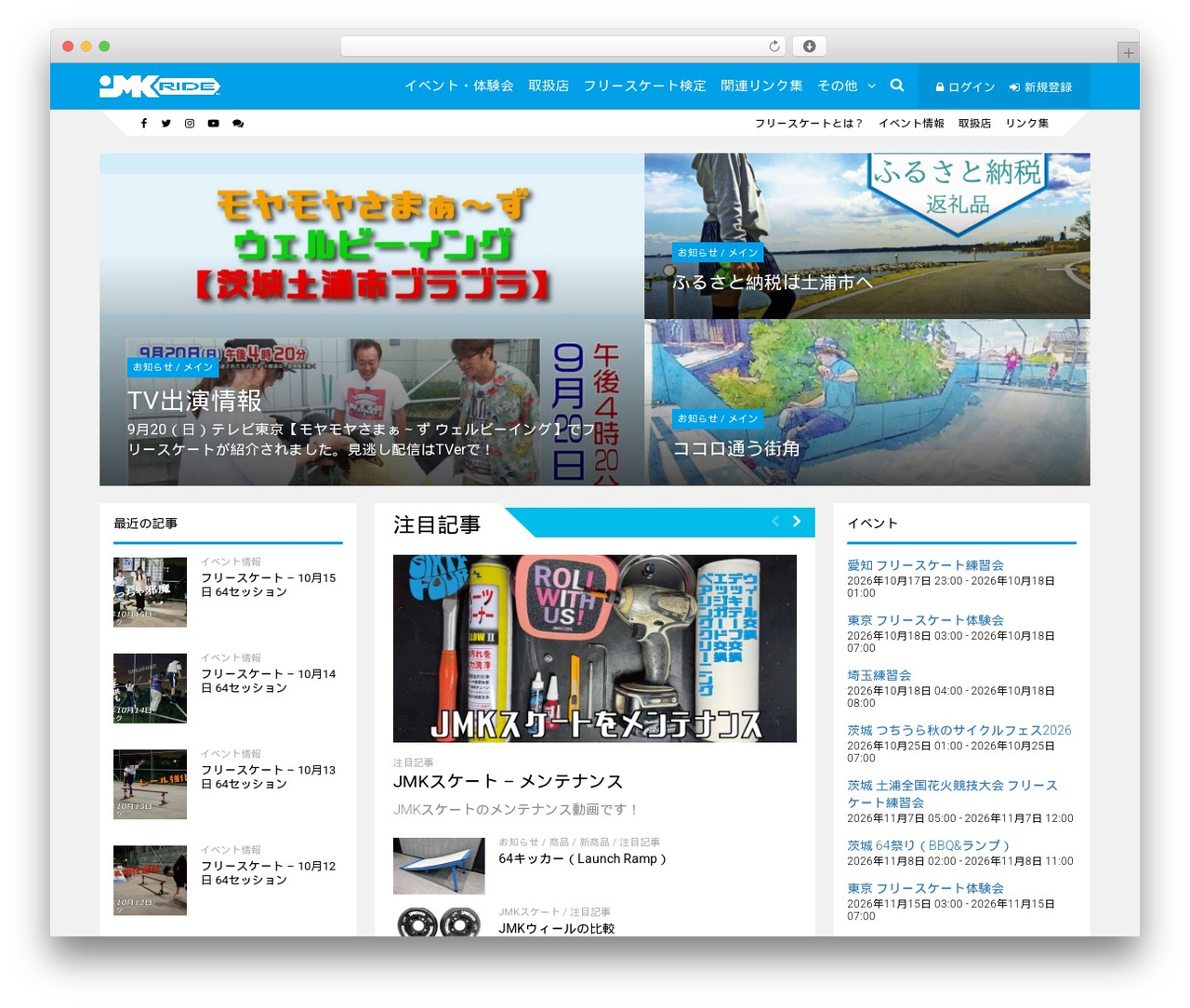Click the macOS green maximize window button
This screenshot has width=1190, height=1008.
pos(104,46)
